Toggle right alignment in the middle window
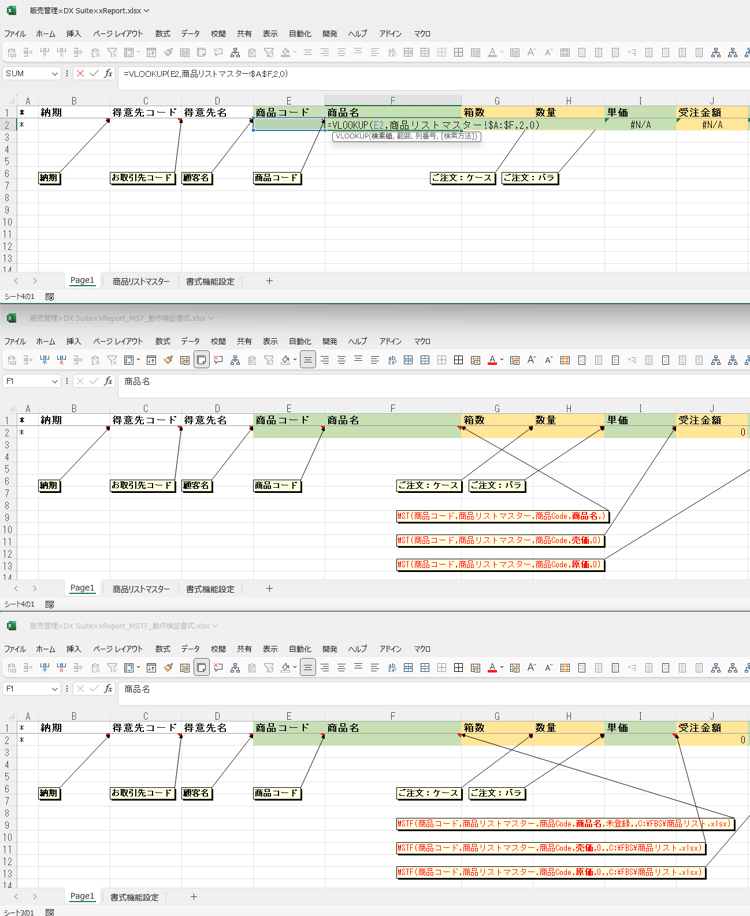The height and width of the screenshot is (916, 750). [x=325, y=360]
